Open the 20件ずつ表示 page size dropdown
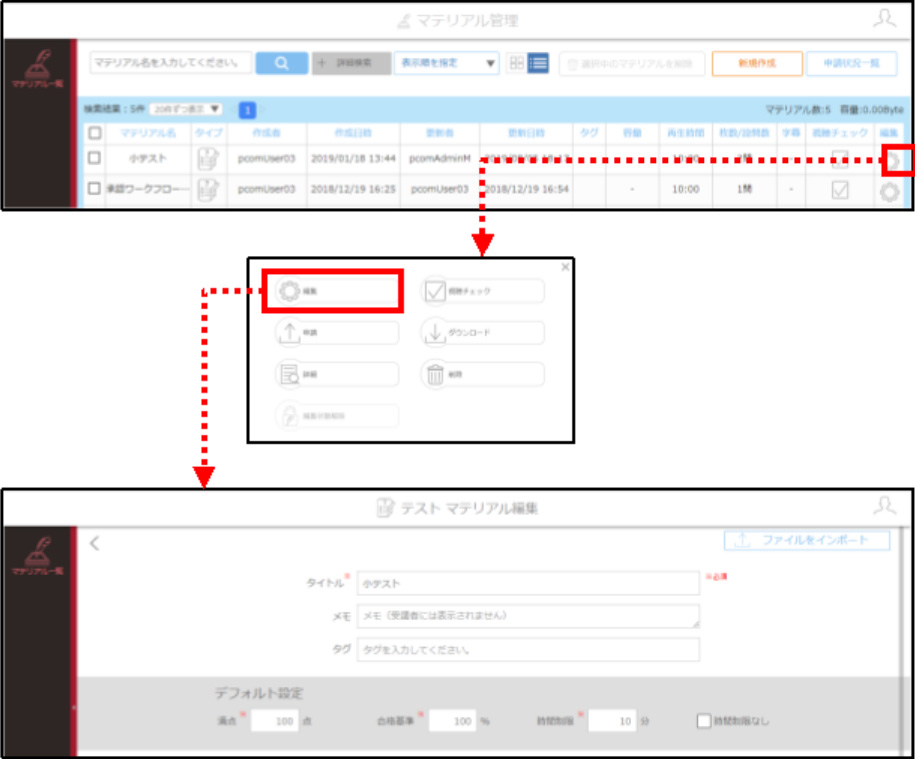 [x=186, y=109]
